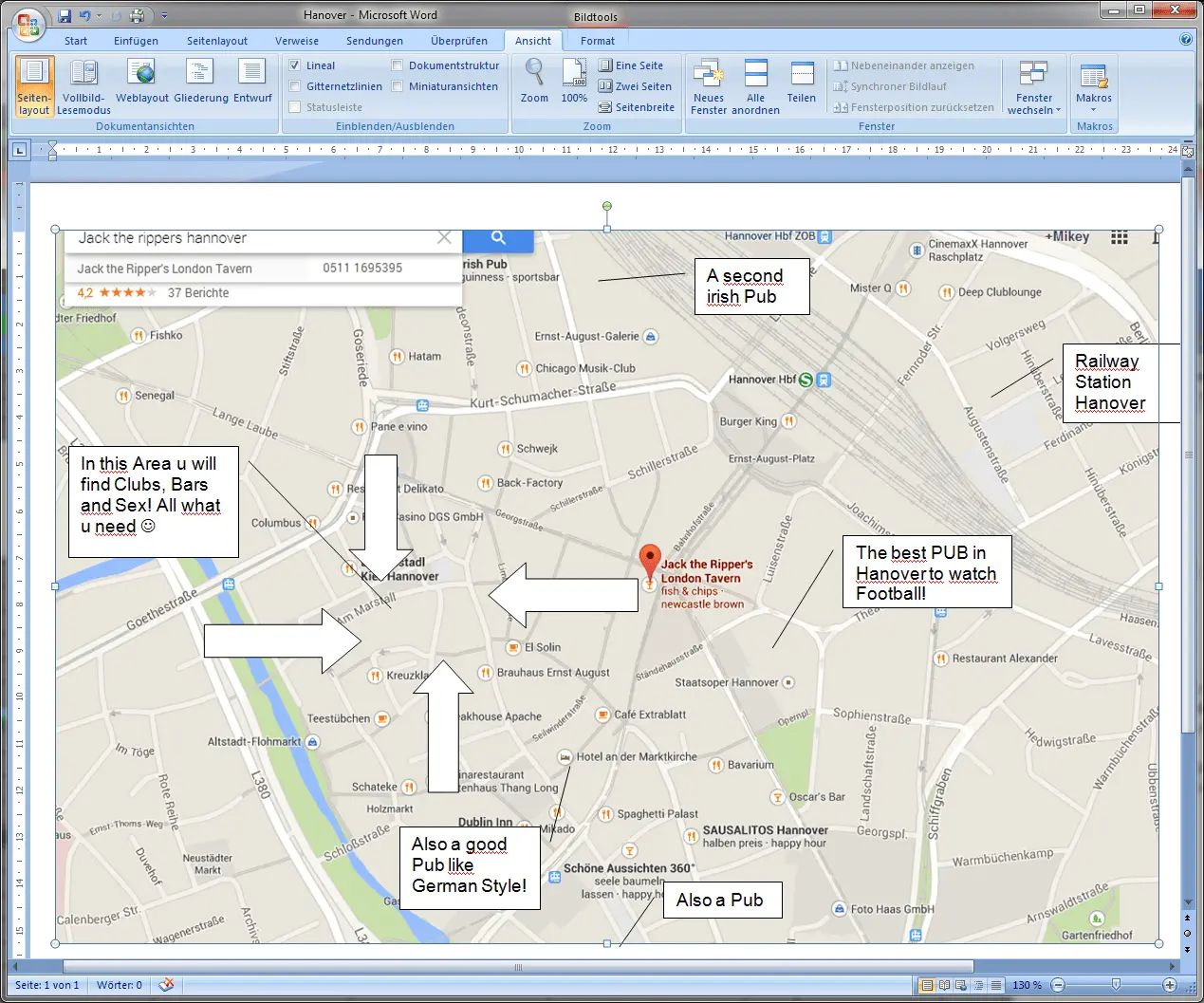Open the Verweise tab
Screen dimensions: 1204x1003
tap(297, 41)
